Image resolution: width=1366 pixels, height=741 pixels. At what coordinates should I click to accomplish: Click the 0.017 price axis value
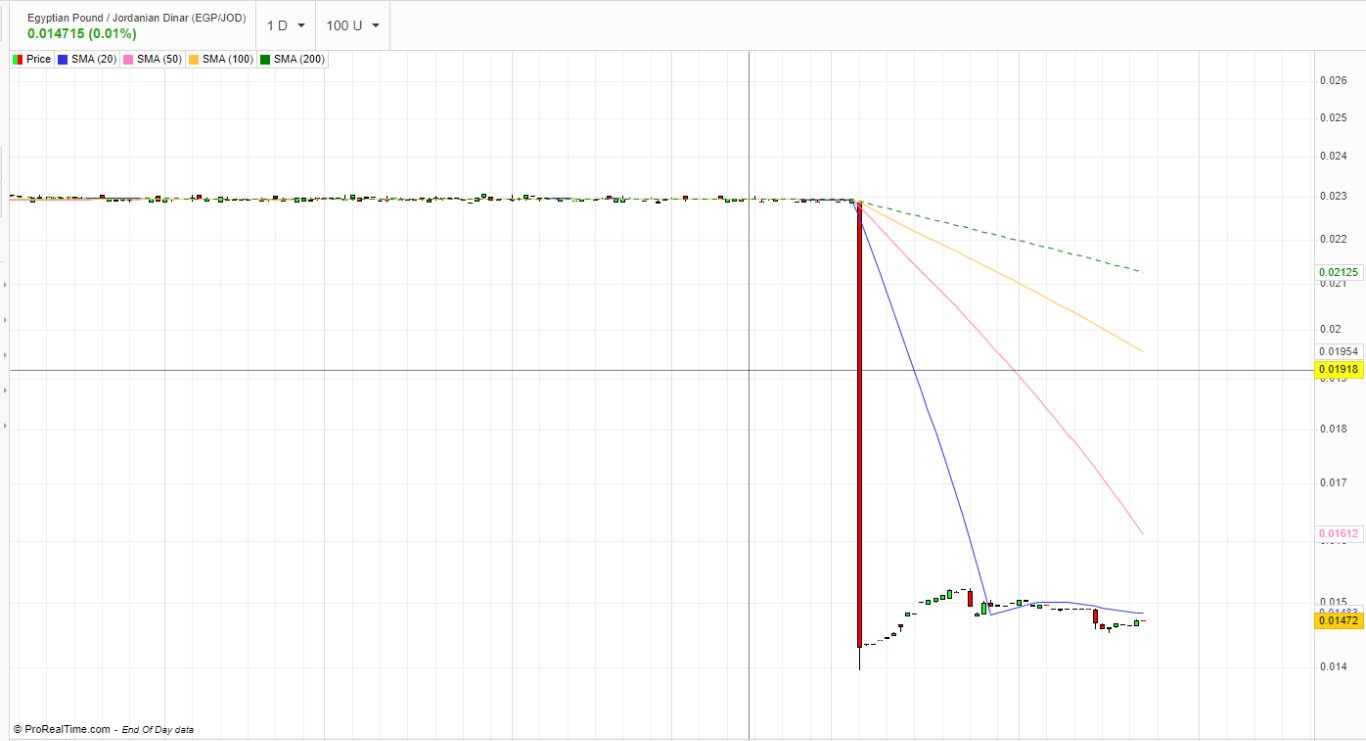[x=1332, y=483]
